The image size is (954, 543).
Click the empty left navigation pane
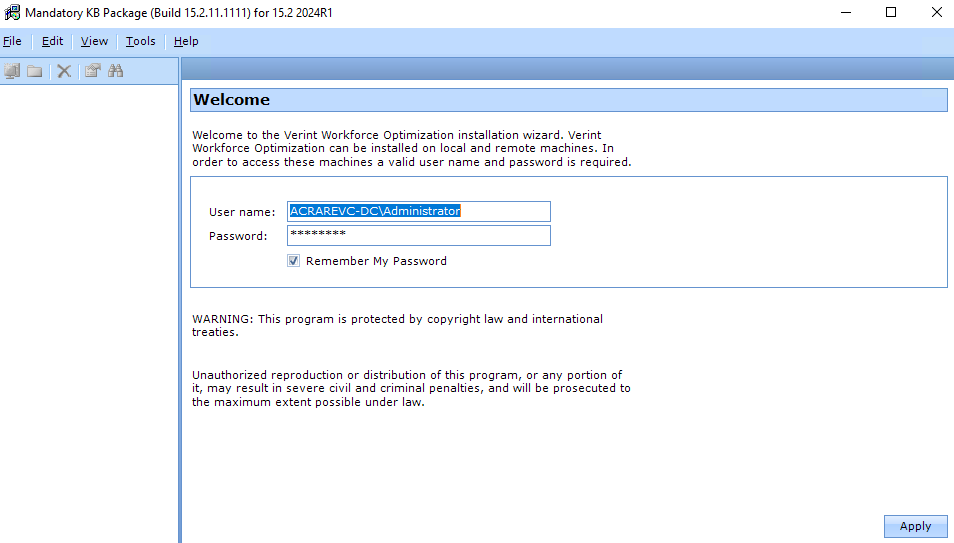pos(89,300)
